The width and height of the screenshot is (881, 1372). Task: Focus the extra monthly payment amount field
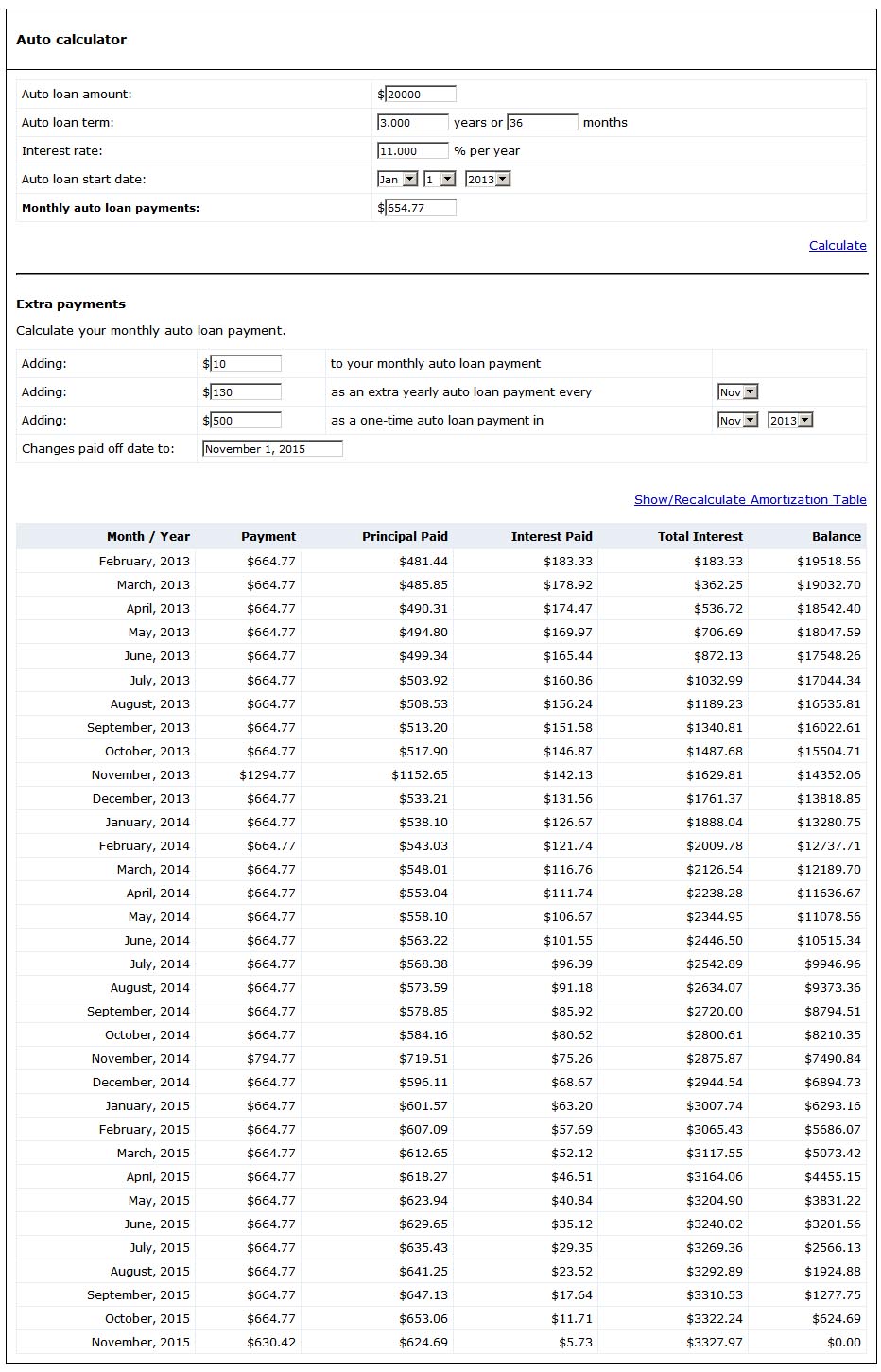point(246,363)
